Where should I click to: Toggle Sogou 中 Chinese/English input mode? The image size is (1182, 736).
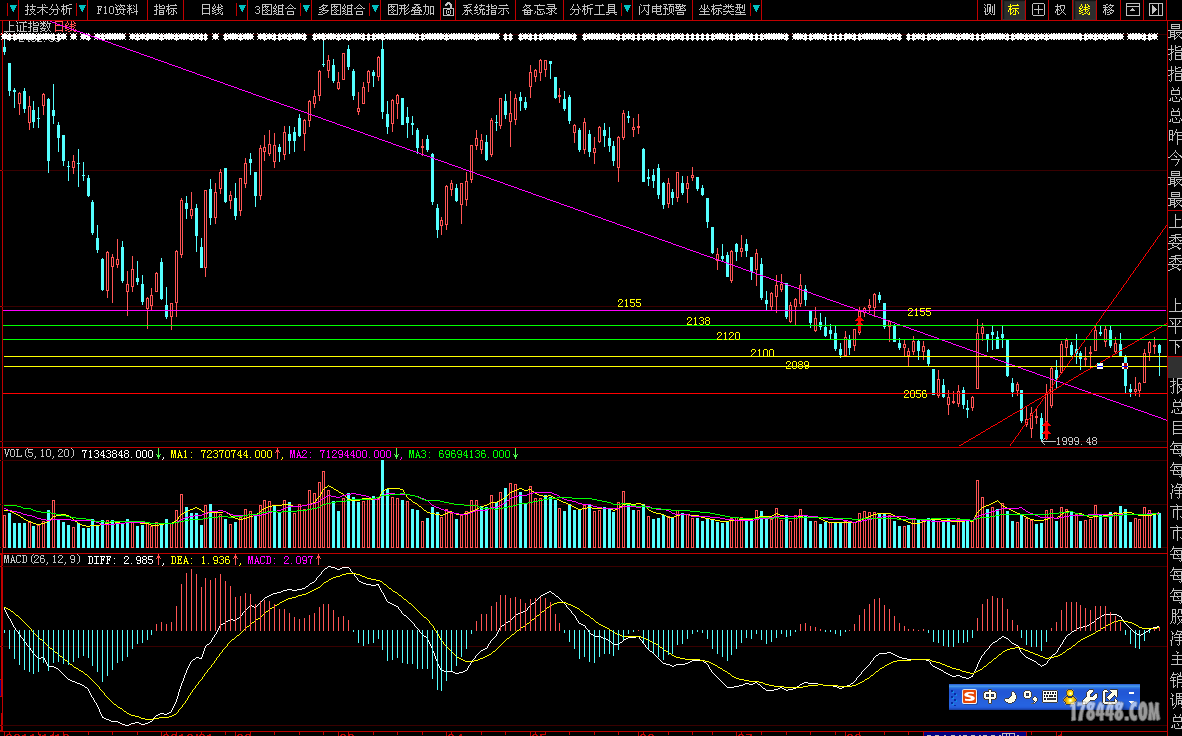point(990,696)
